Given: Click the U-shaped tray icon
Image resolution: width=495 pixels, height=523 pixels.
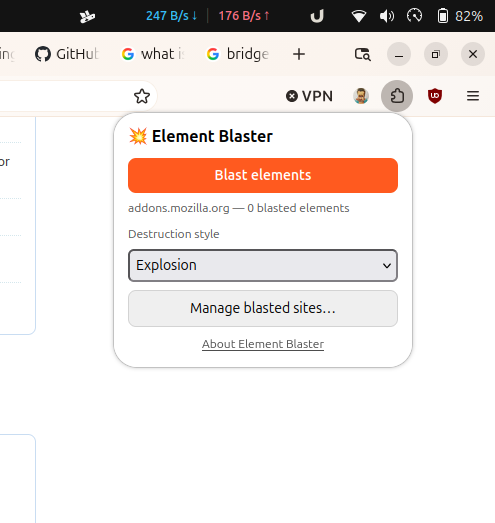Looking at the screenshot, I should [x=317, y=16].
